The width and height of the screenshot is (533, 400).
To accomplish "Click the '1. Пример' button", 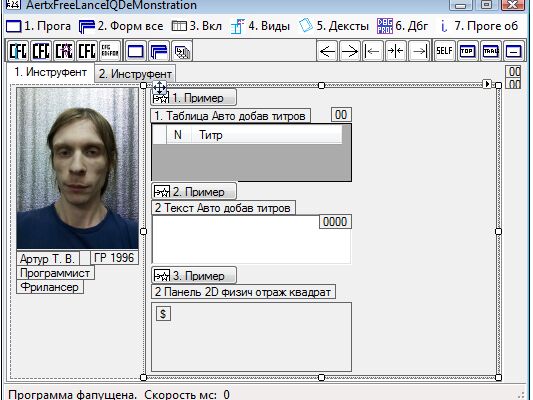I will 193,98.
